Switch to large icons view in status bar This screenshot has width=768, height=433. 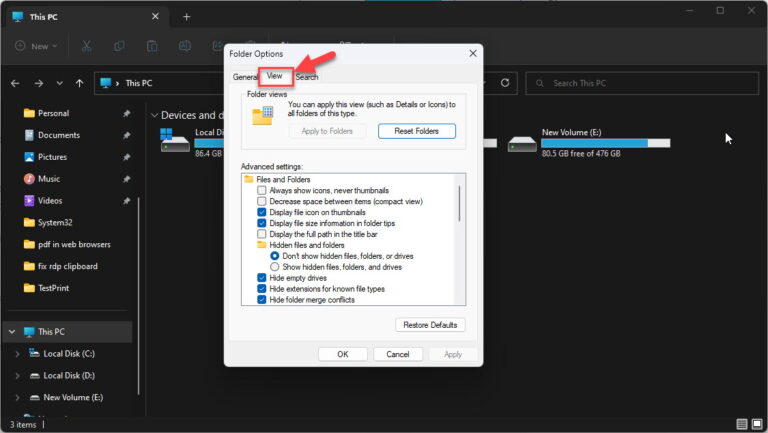757,424
